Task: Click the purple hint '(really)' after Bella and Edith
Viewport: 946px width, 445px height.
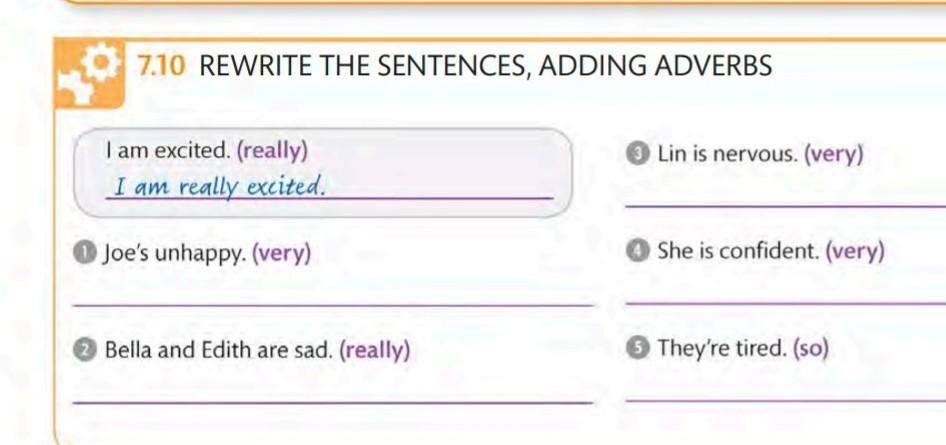Action: click(x=375, y=351)
